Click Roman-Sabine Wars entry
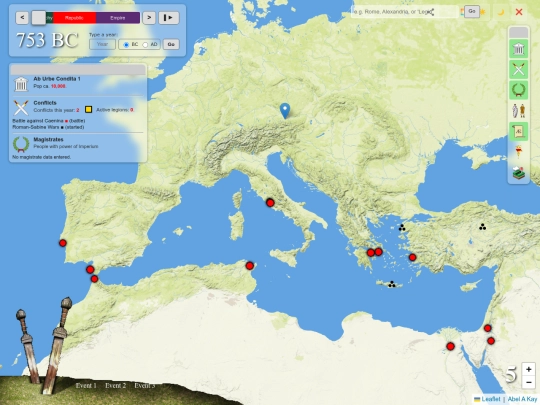Screen dimensions: 540x405 [48, 127]
